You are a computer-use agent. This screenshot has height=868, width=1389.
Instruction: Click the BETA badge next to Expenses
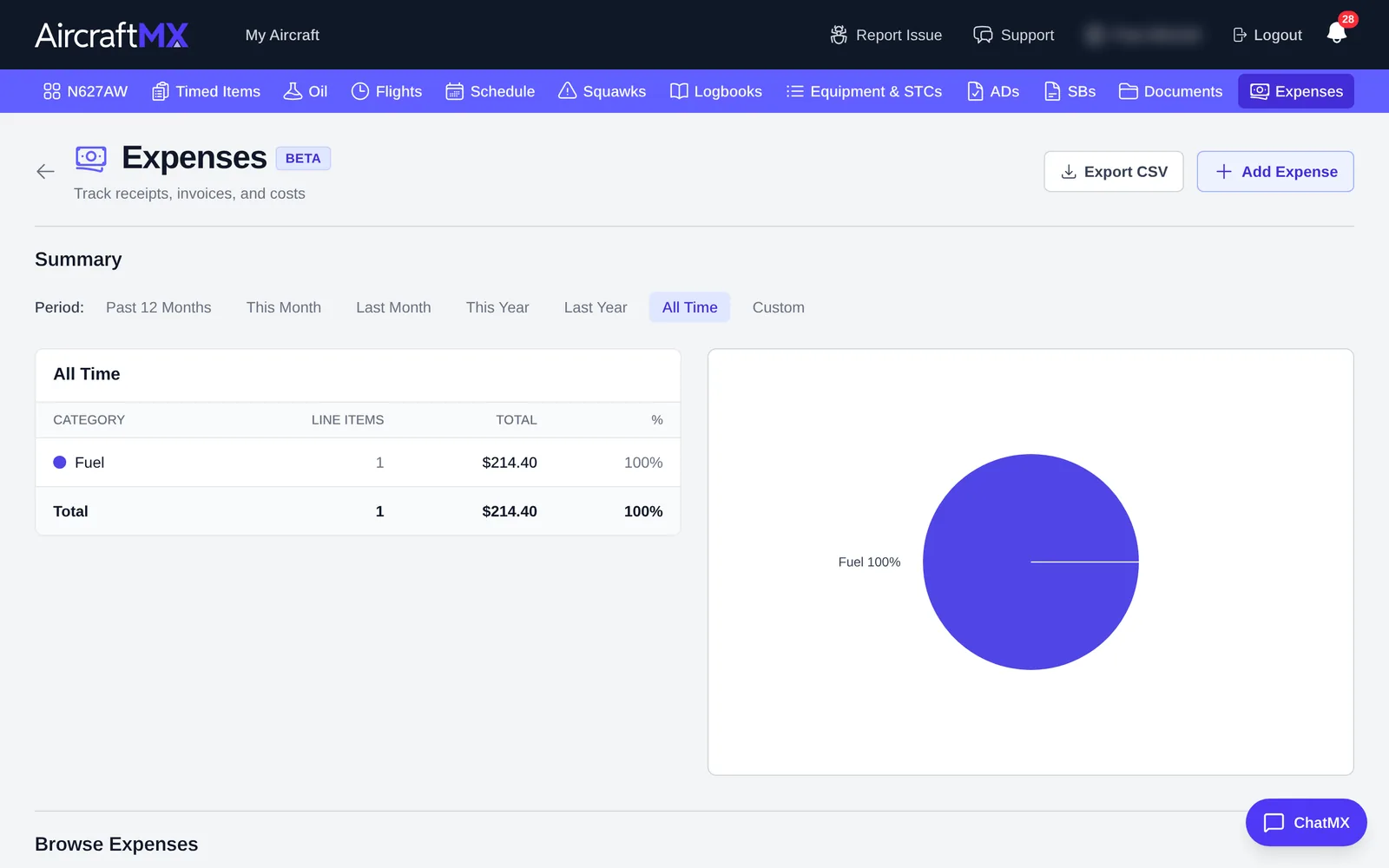coord(303,158)
